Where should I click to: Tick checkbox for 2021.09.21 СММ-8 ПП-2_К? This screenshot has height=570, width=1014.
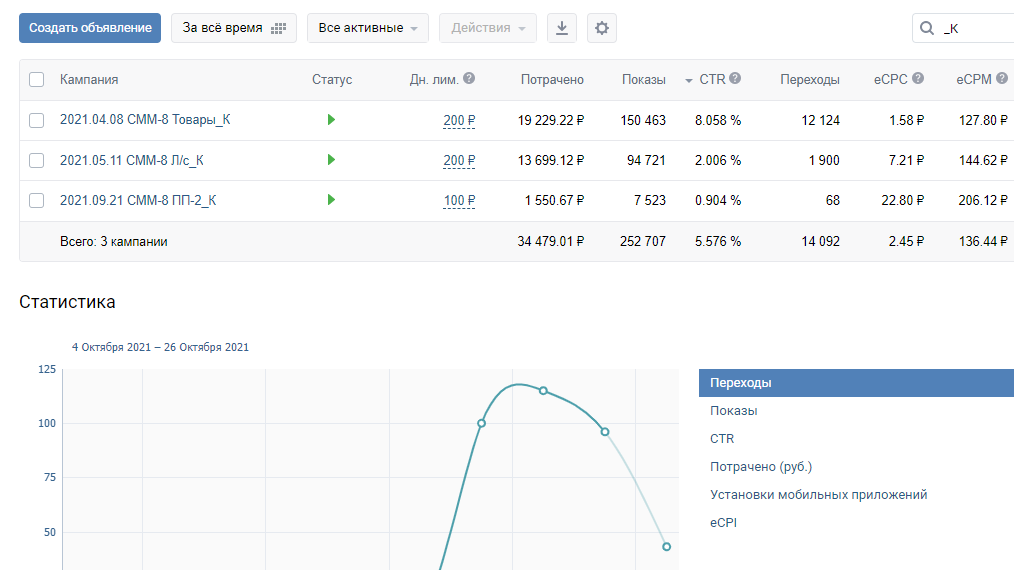point(37,200)
